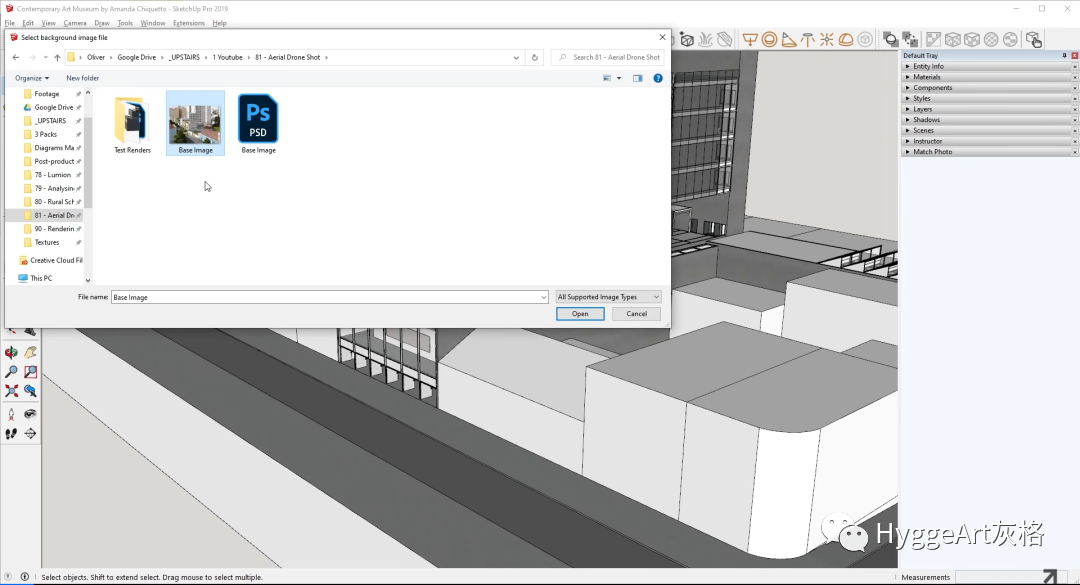This screenshot has width=1080, height=585.
Task: Open the view options dropdown arrow
Action: point(619,78)
